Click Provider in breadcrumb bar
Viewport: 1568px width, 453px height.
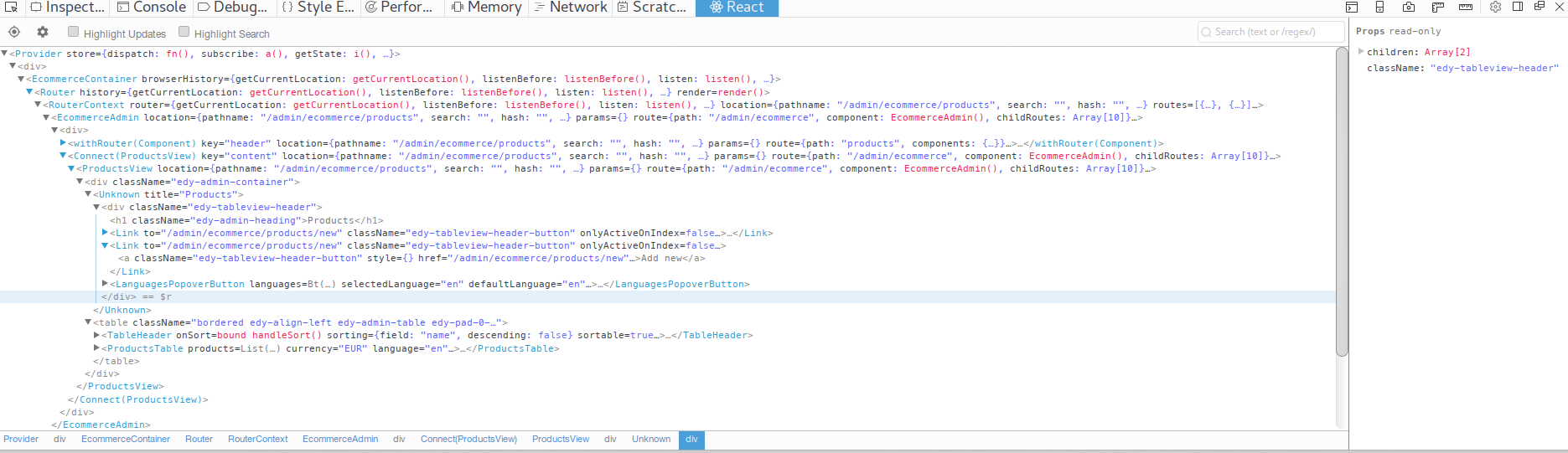[x=21, y=439]
